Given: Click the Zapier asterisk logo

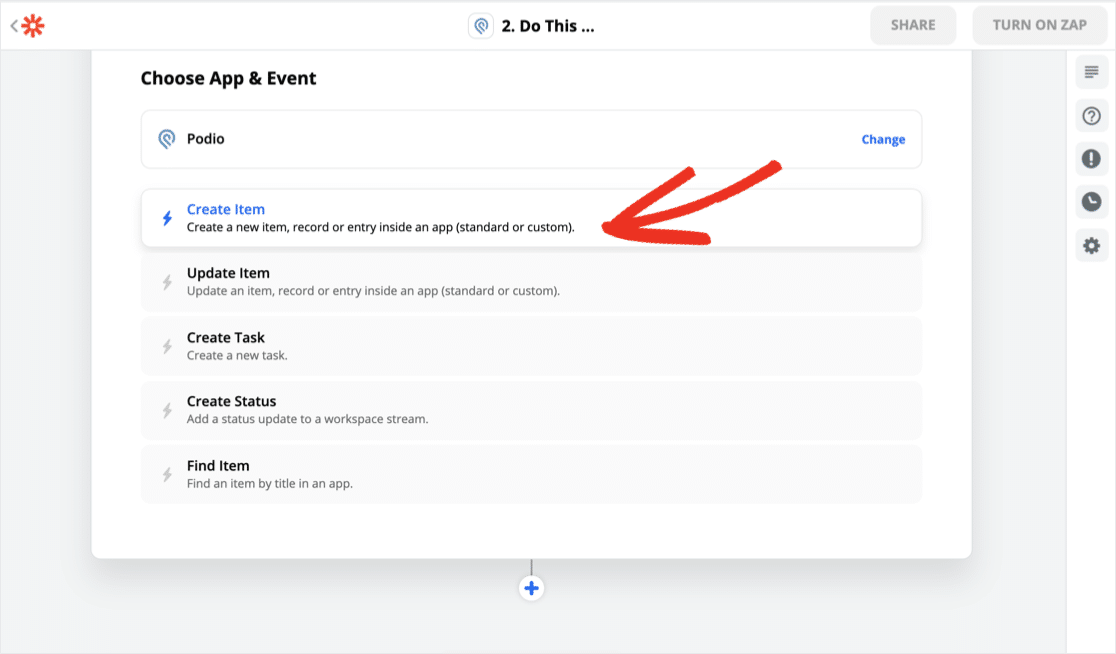Looking at the screenshot, I should click(x=33, y=26).
